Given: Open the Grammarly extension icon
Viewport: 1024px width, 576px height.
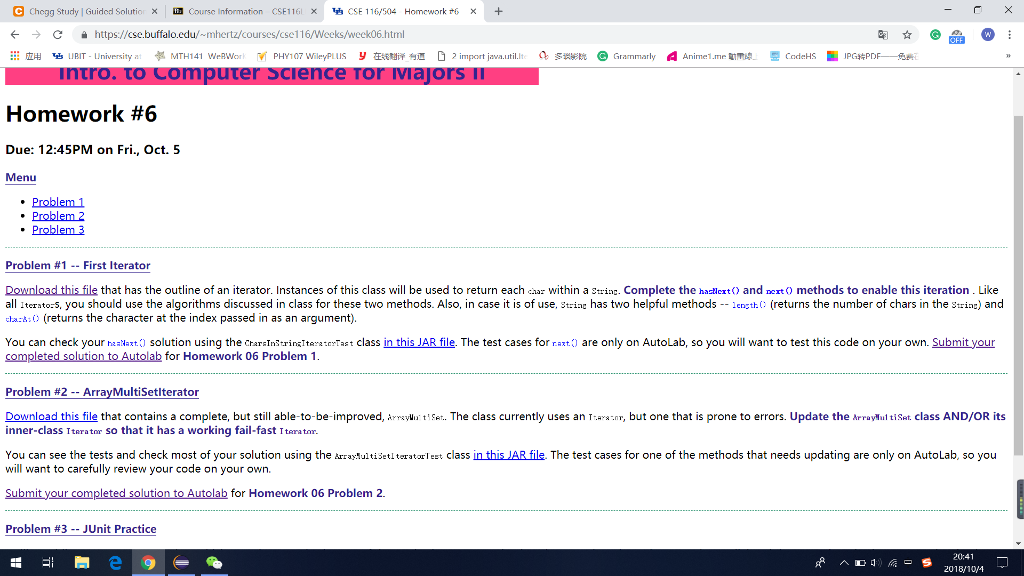Looking at the screenshot, I should pos(936,34).
